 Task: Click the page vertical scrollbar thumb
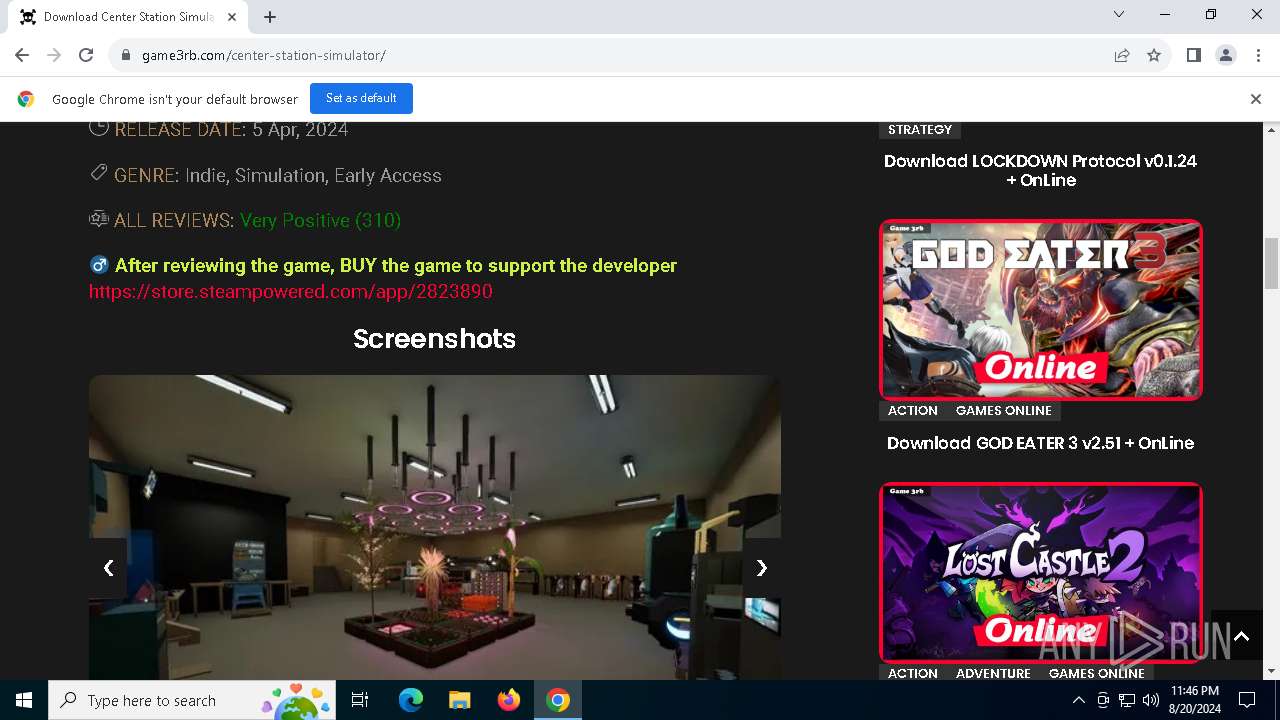[x=1272, y=263]
